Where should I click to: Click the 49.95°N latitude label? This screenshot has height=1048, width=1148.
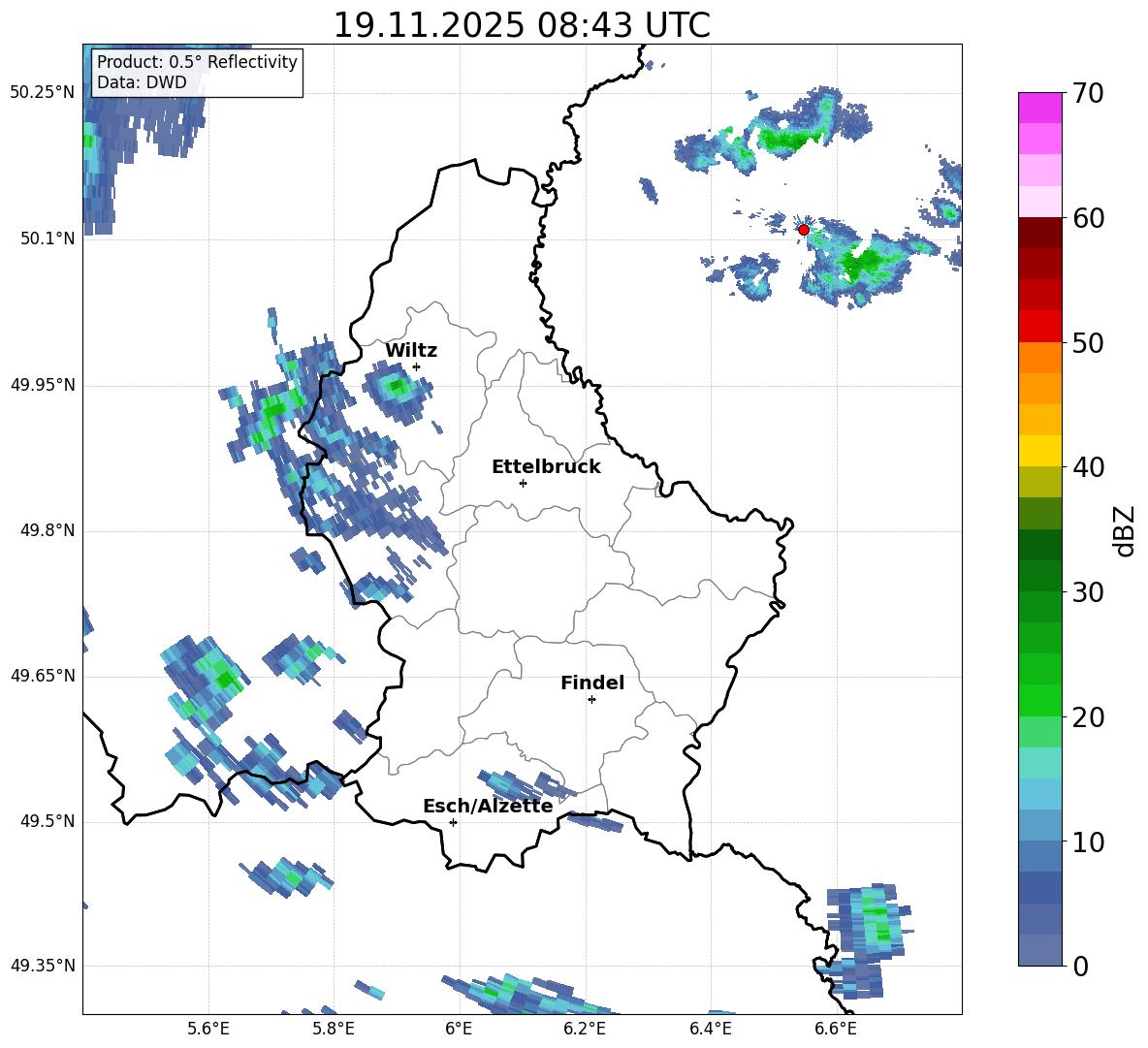tap(43, 385)
